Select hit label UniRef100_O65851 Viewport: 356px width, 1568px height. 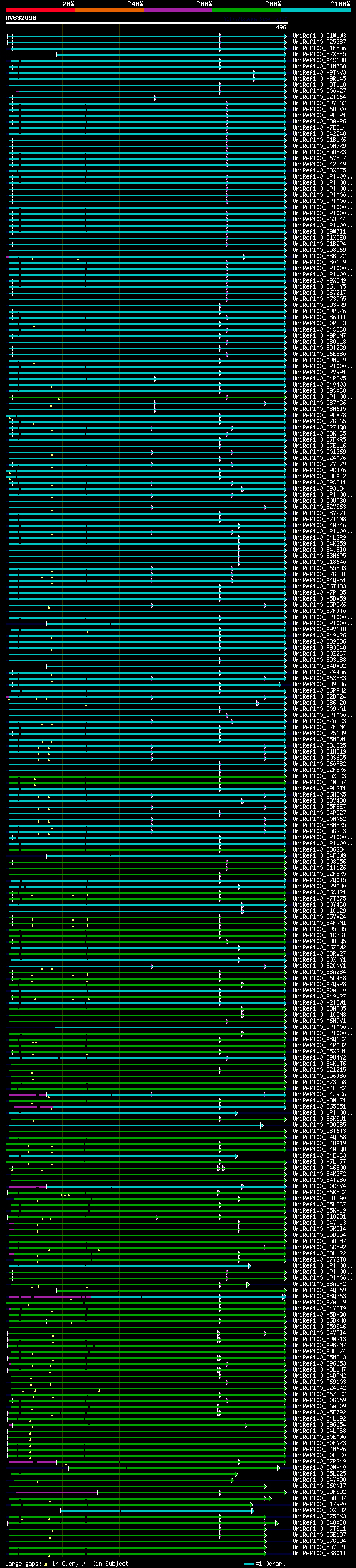point(319,1106)
